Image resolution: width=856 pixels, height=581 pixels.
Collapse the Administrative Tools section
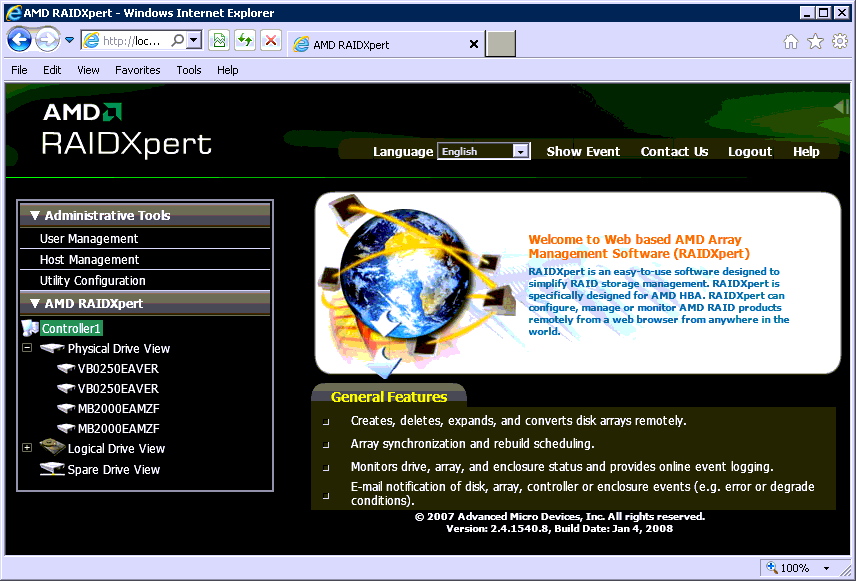[x=35, y=216]
